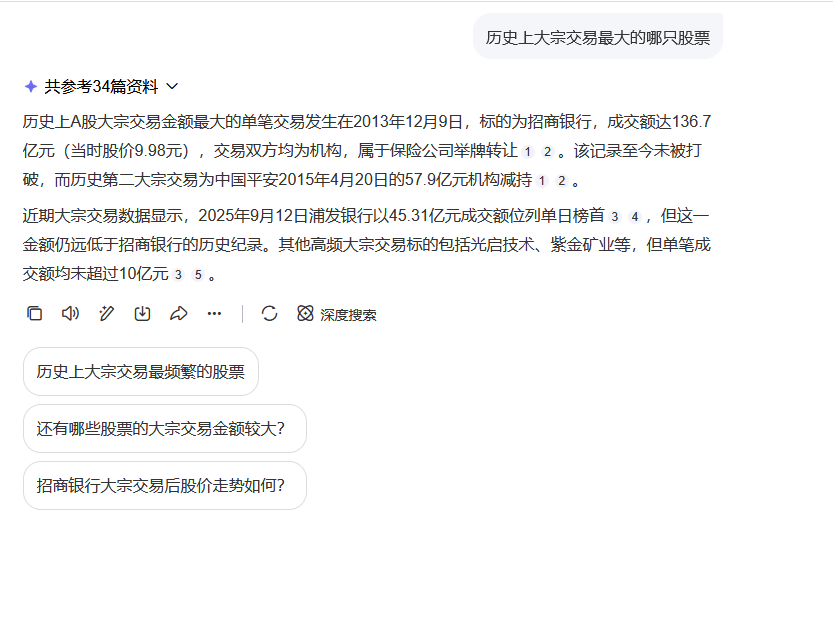Open citation 5 after 未超过10亿元
Viewport: 833px width, 640px height.
coord(198,275)
